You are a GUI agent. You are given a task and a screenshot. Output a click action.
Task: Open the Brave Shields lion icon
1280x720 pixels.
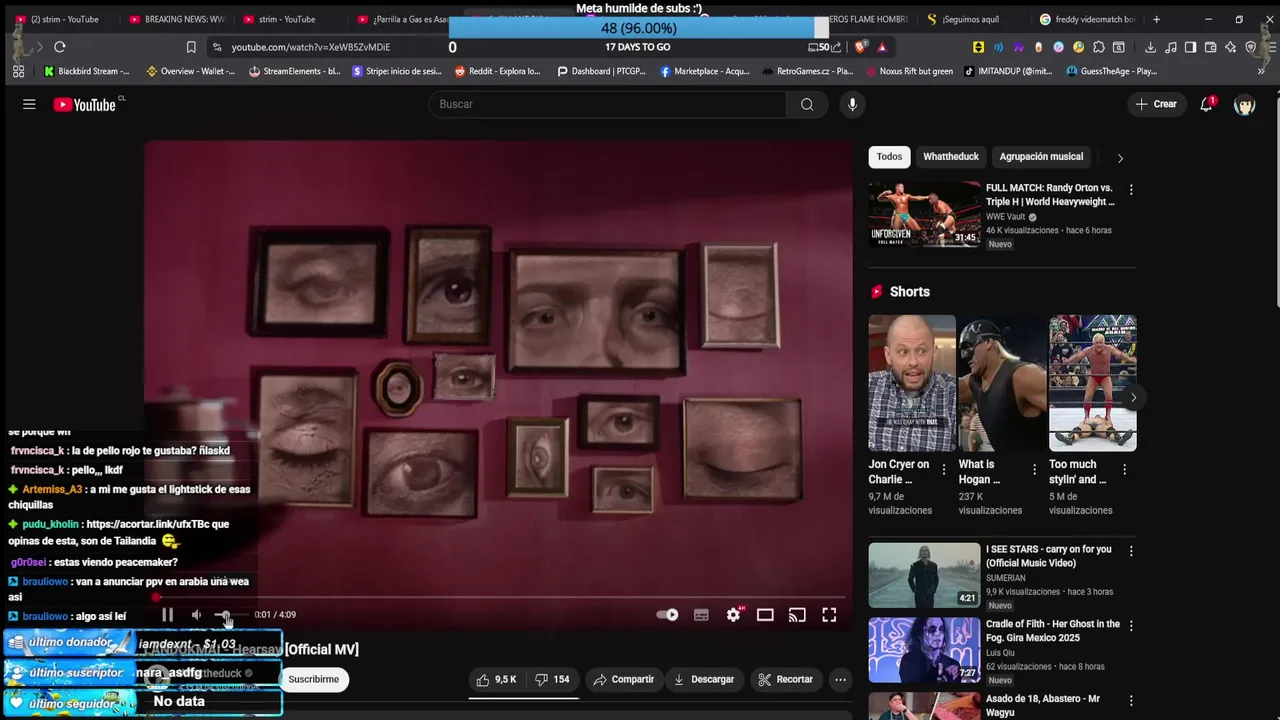[x=861, y=47]
